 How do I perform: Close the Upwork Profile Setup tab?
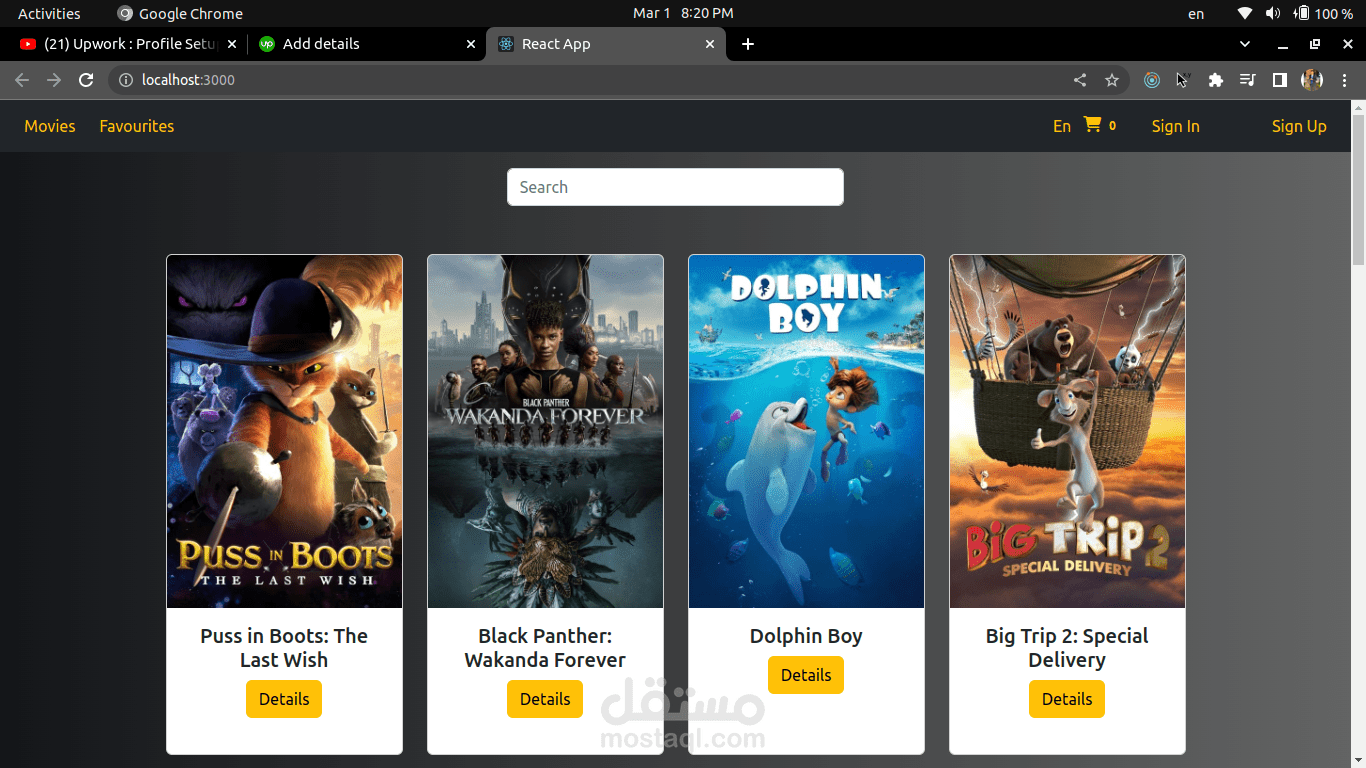pyautogui.click(x=232, y=44)
